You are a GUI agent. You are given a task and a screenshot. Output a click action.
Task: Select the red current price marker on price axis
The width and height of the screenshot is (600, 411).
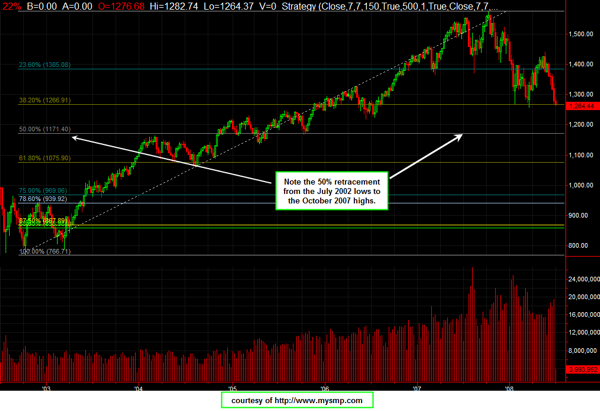click(578, 104)
